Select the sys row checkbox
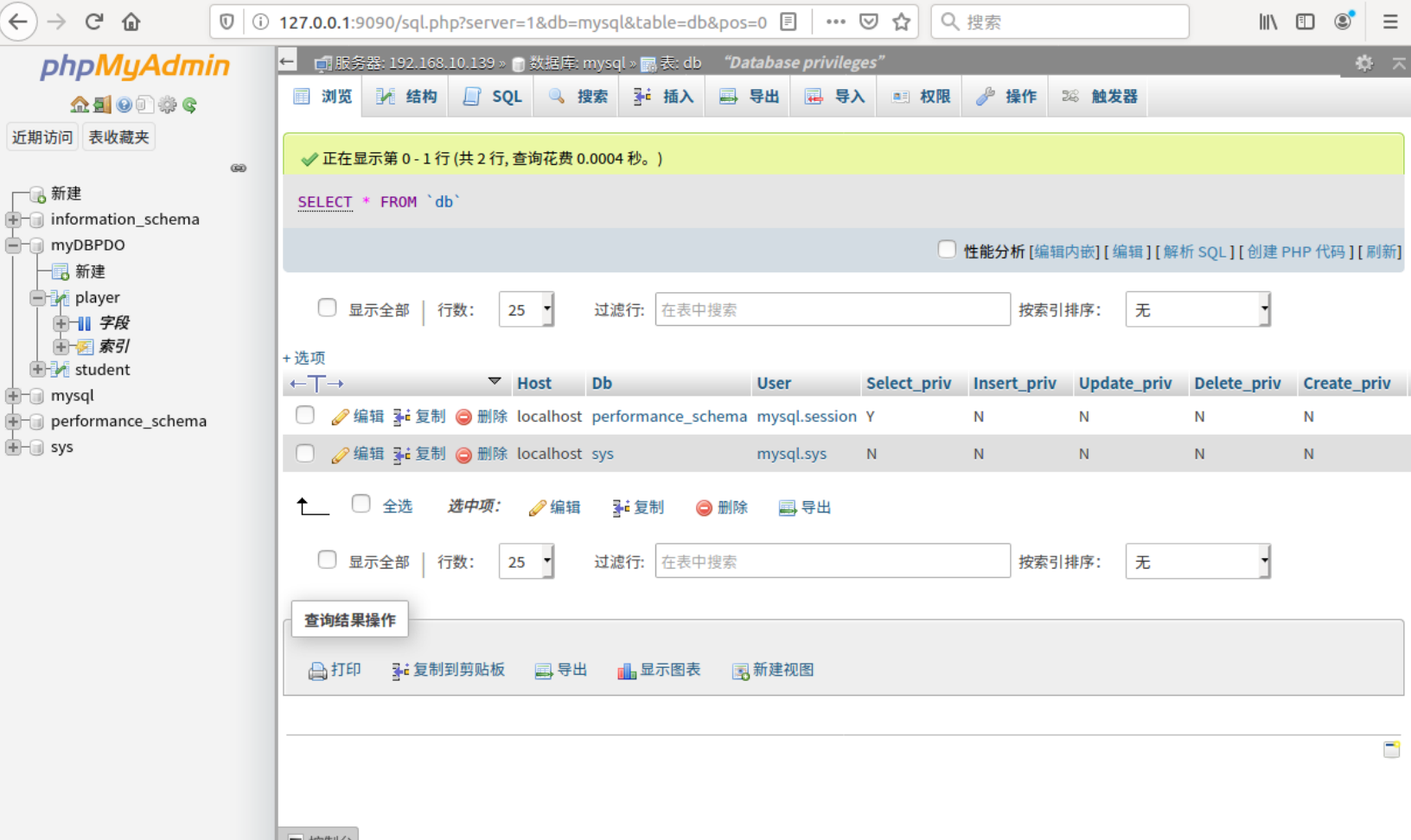Screen dimensions: 1411x840 pyautogui.click(x=305, y=453)
